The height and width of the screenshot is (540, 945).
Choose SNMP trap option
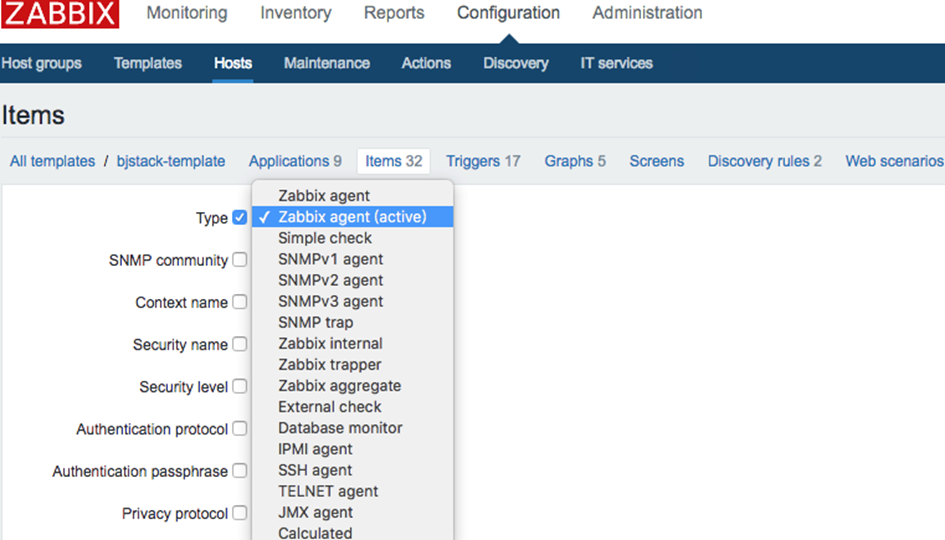point(353,322)
